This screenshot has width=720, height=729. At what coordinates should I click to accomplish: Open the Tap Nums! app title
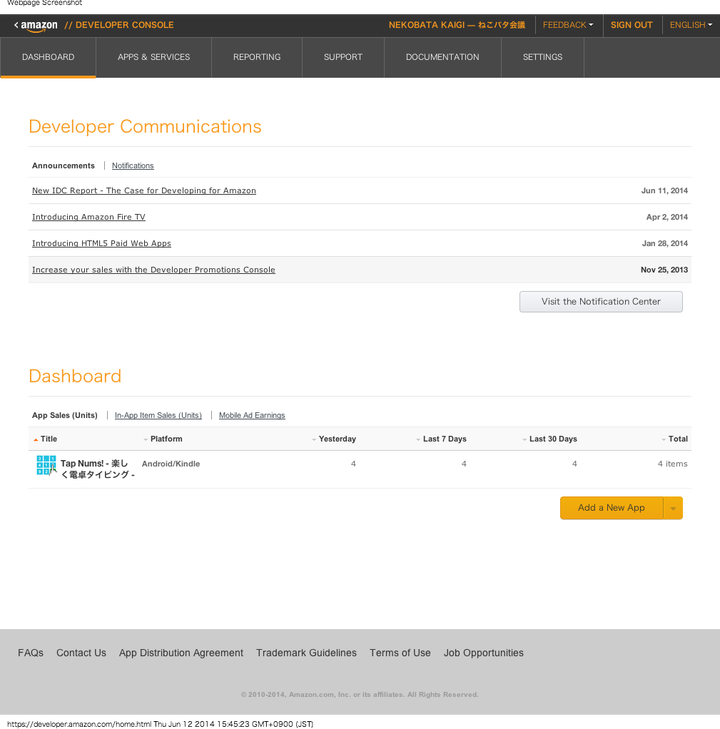pos(98,469)
